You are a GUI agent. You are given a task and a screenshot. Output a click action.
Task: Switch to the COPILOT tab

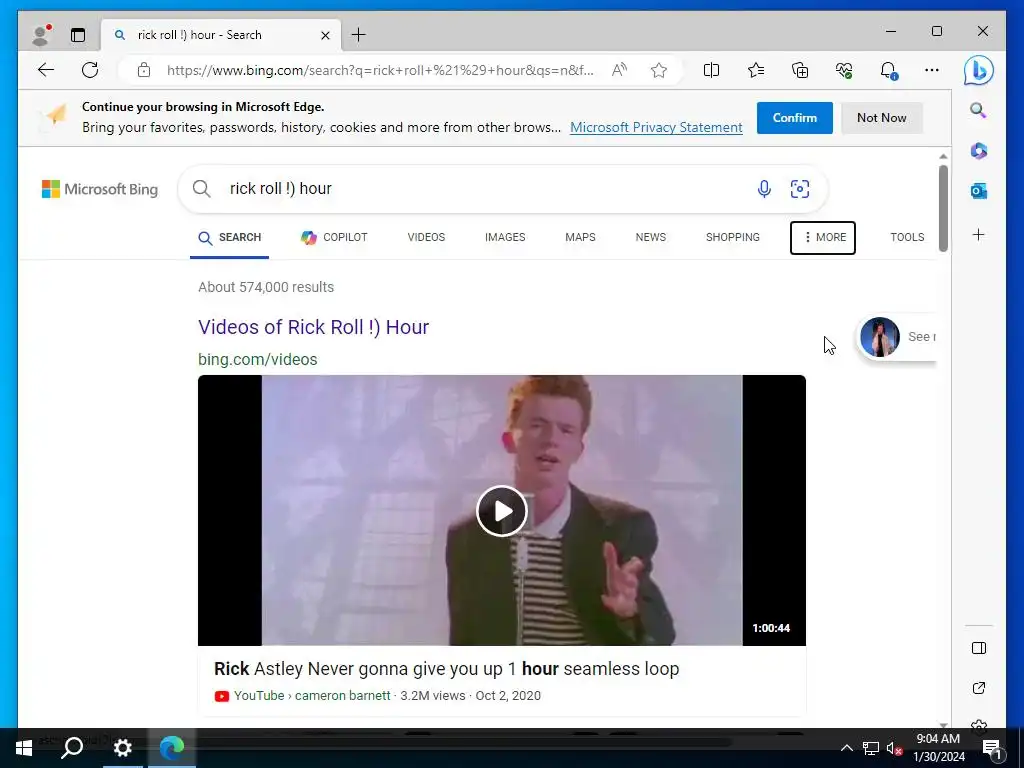tap(334, 238)
